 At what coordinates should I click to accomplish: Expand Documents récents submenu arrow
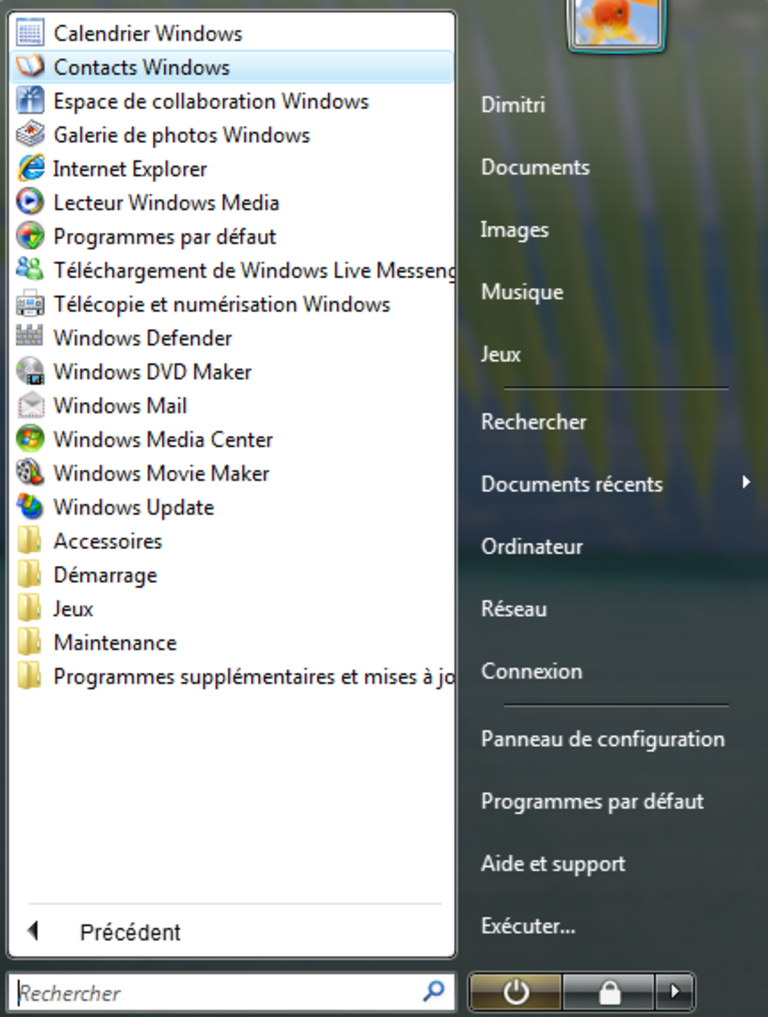click(746, 482)
